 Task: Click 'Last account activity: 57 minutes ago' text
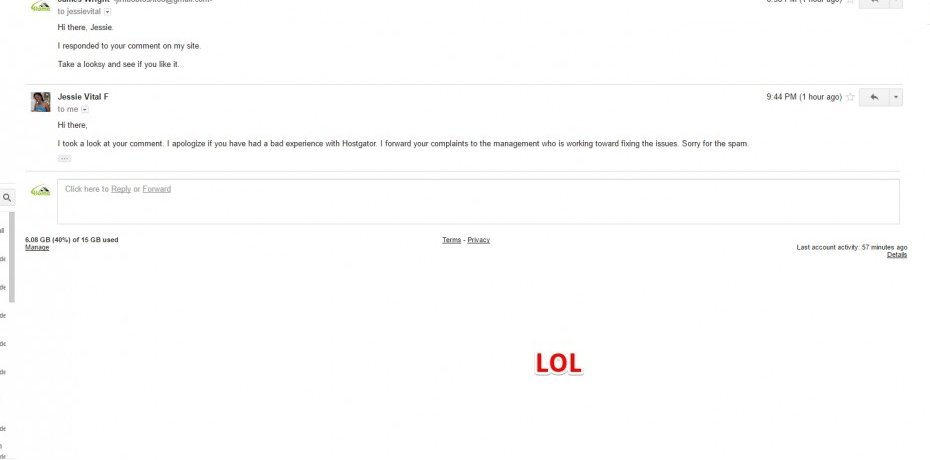pyautogui.click(x=852, y=248)
